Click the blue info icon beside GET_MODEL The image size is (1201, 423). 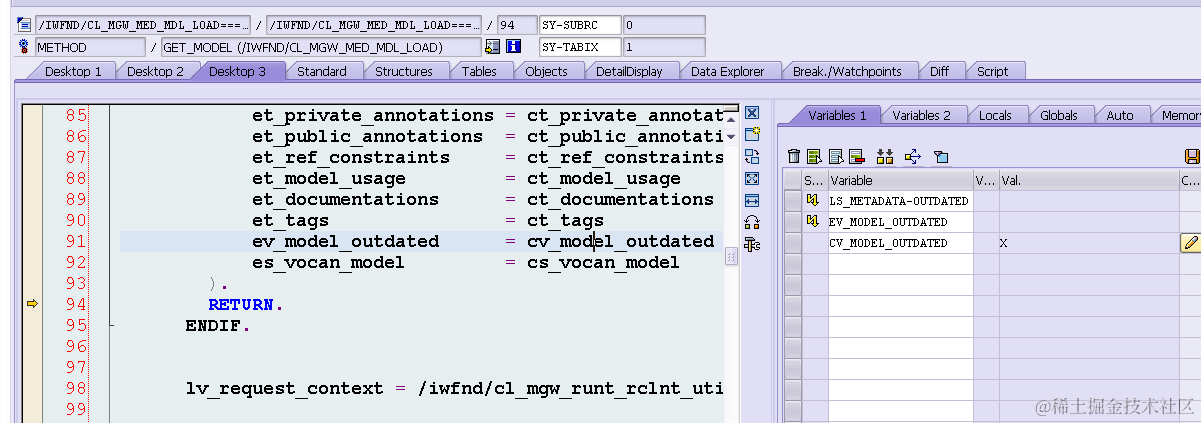click(513, 46)
